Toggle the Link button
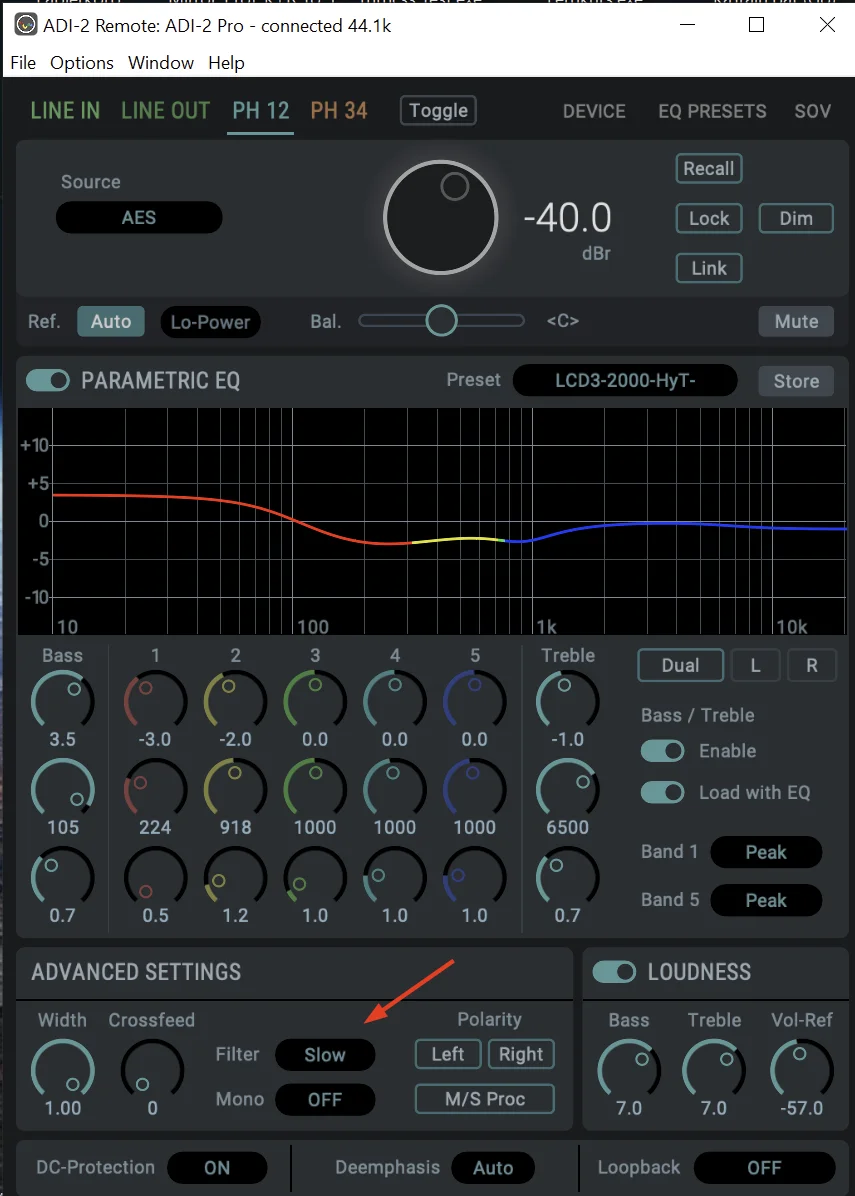The height and width of the screenshot is (1196, 855). [x=709, y=268]
